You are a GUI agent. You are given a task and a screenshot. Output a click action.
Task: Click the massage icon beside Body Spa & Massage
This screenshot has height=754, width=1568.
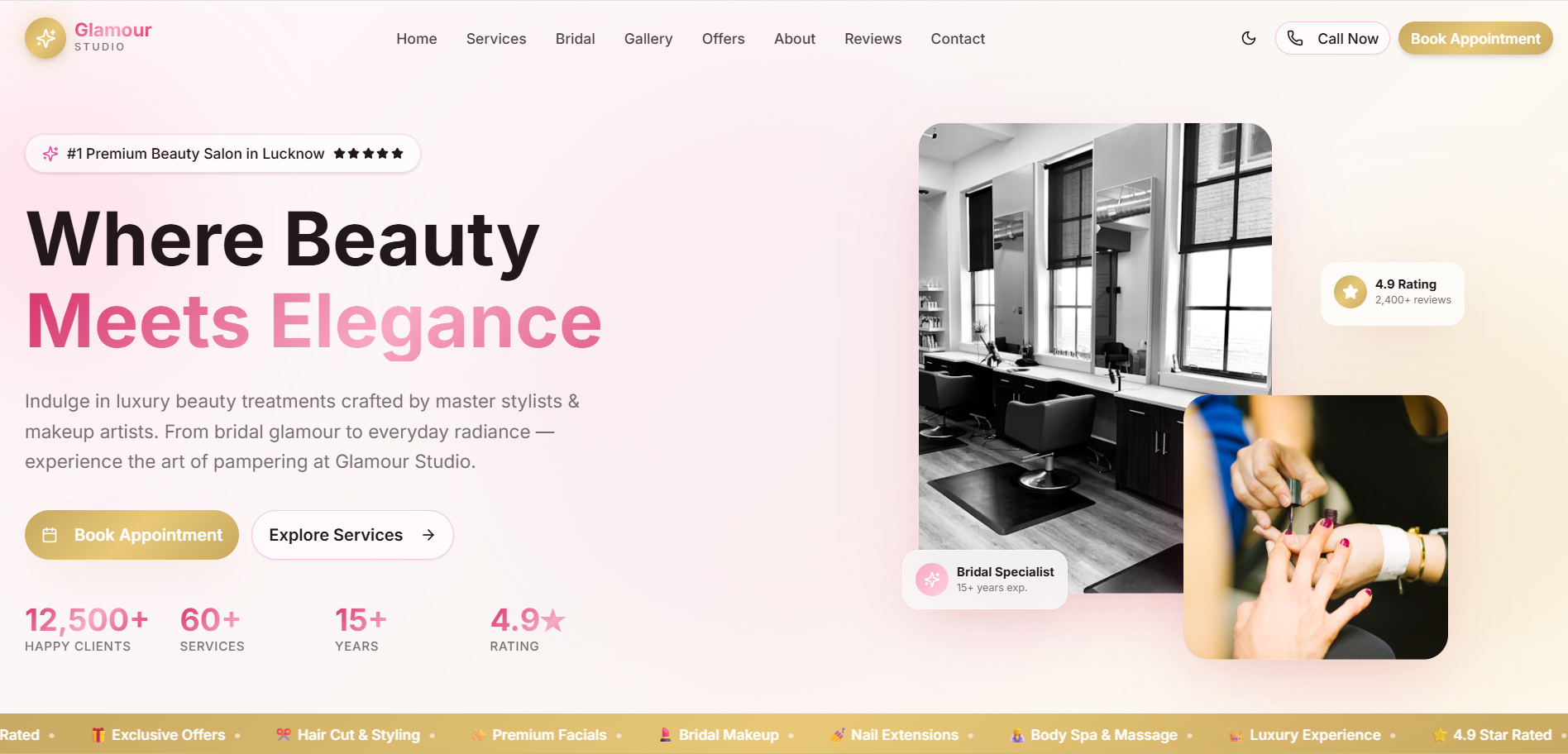(1017, 735)
